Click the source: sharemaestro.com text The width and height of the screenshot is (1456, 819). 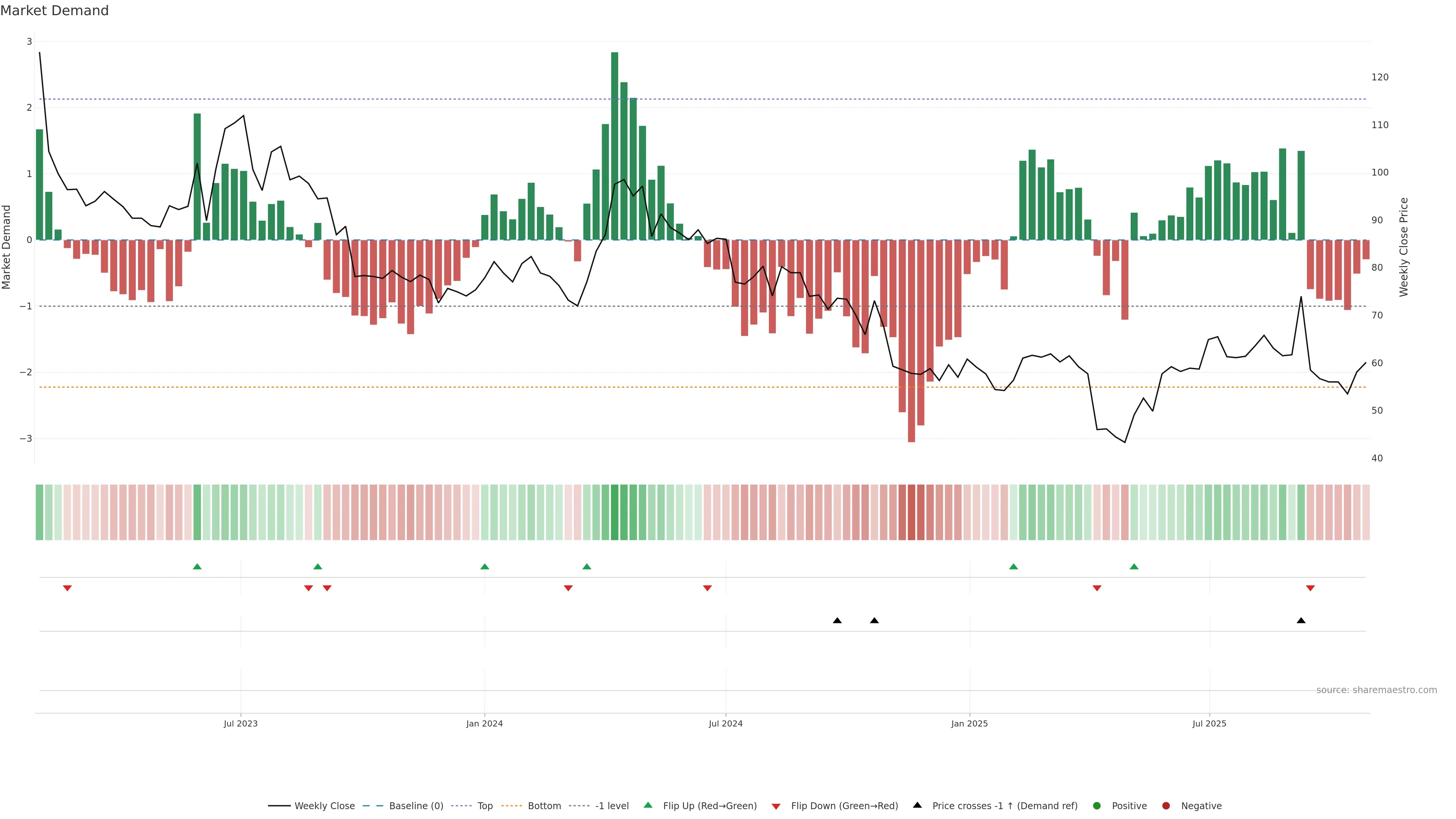click(x=1376, y=690)
